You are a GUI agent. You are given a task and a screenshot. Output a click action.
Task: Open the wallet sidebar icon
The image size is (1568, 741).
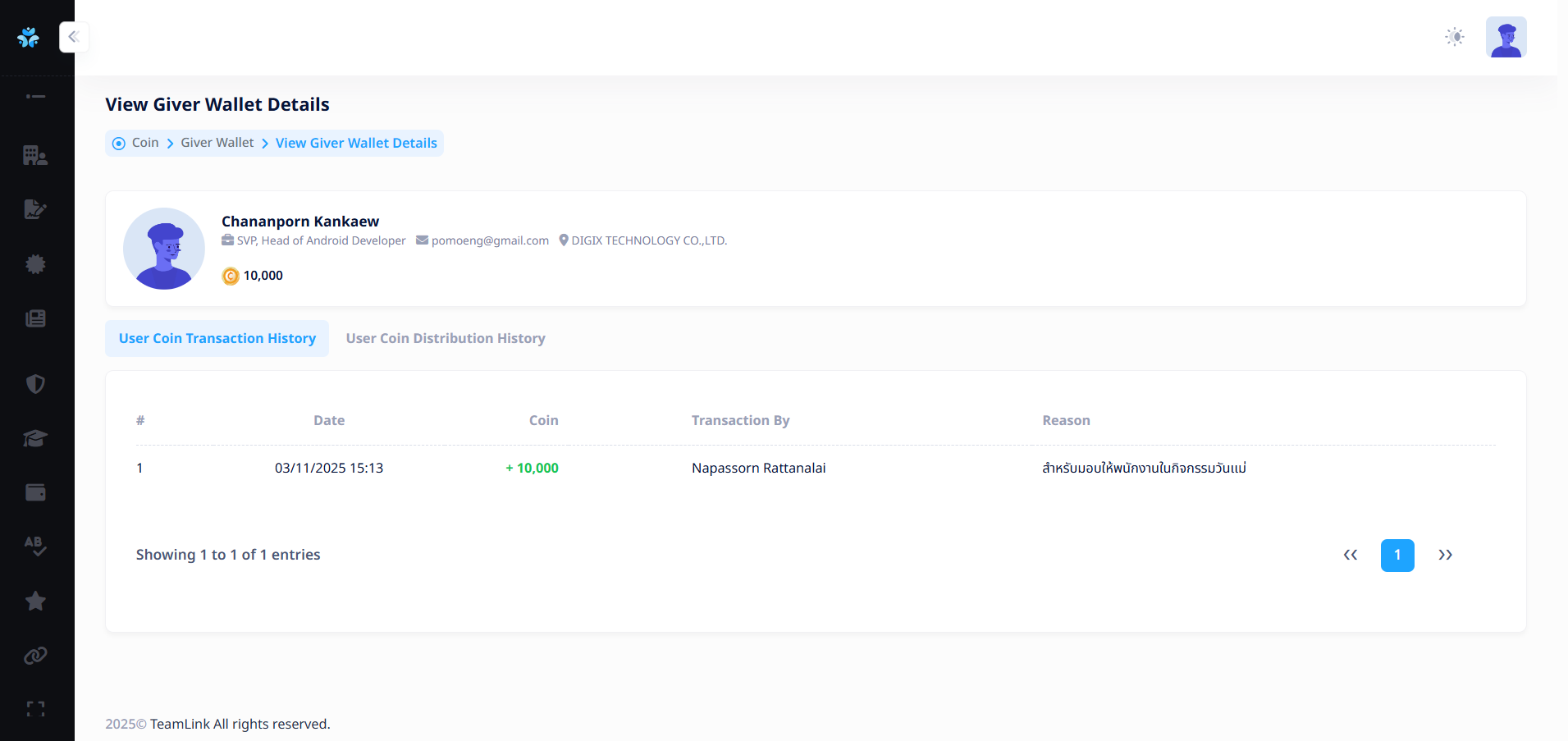[35, 492]
